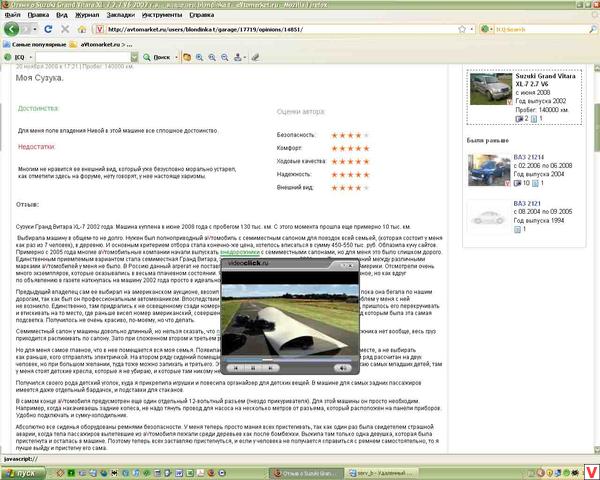Click the first zoom magnifier icon in ICQ toolbar
Image resolution: width=600 pixels, height=480 pixels.
199,57
